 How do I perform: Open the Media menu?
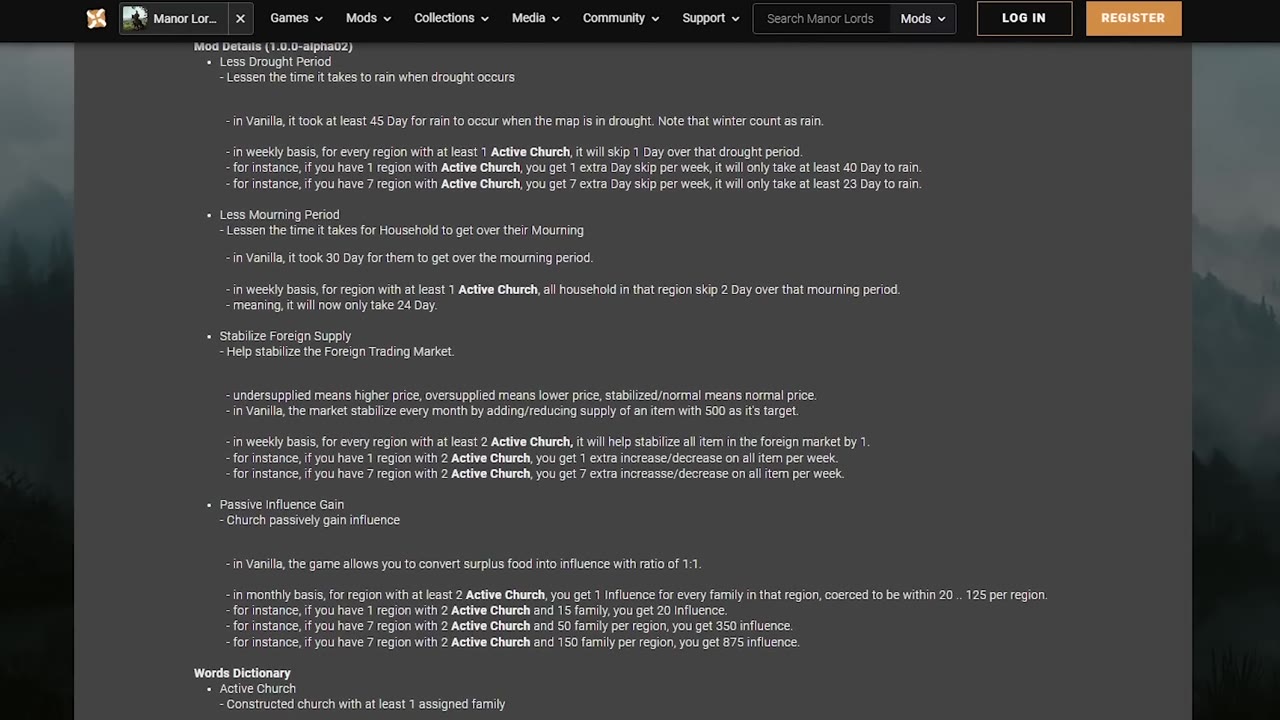click(535, 18)
